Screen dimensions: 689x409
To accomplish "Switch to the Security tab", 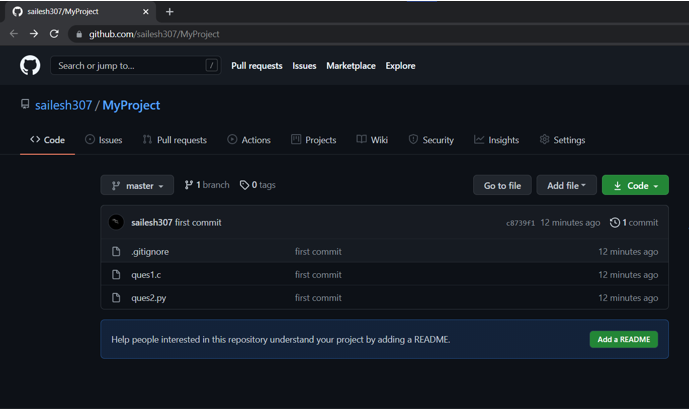I will 431,140.
